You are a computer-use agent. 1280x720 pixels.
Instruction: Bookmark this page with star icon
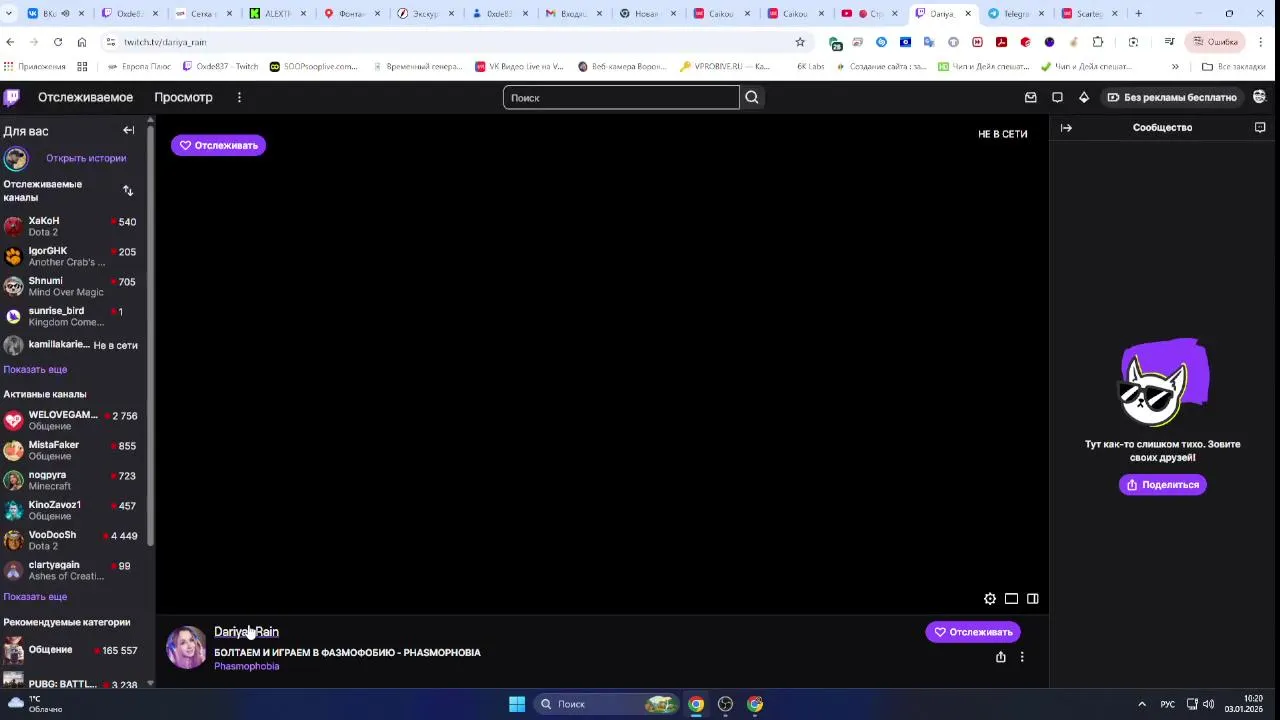pyautogui.click(x=800, y=42)
